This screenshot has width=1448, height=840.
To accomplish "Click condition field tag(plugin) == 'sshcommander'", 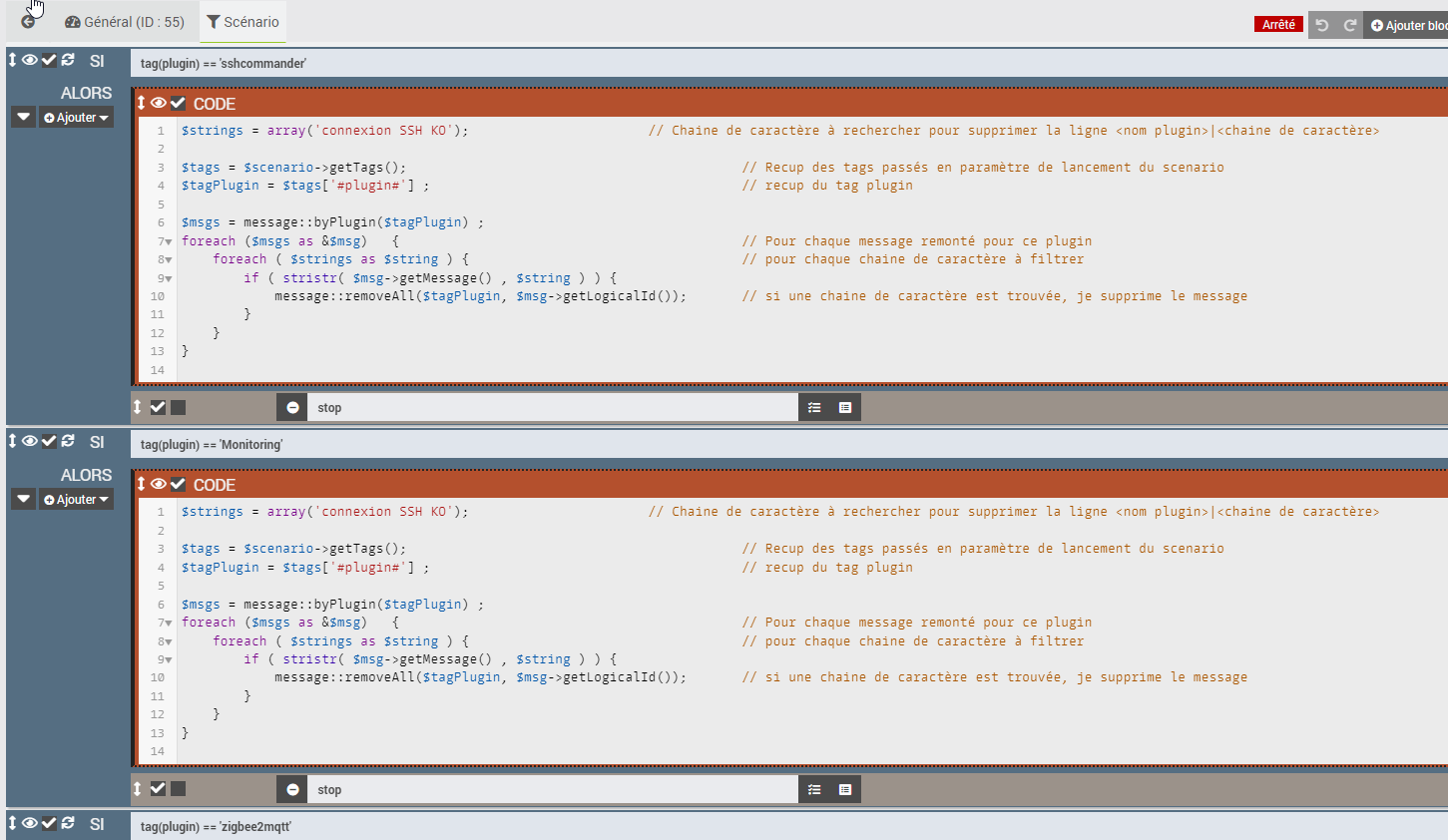I will [x=788, y=63].
